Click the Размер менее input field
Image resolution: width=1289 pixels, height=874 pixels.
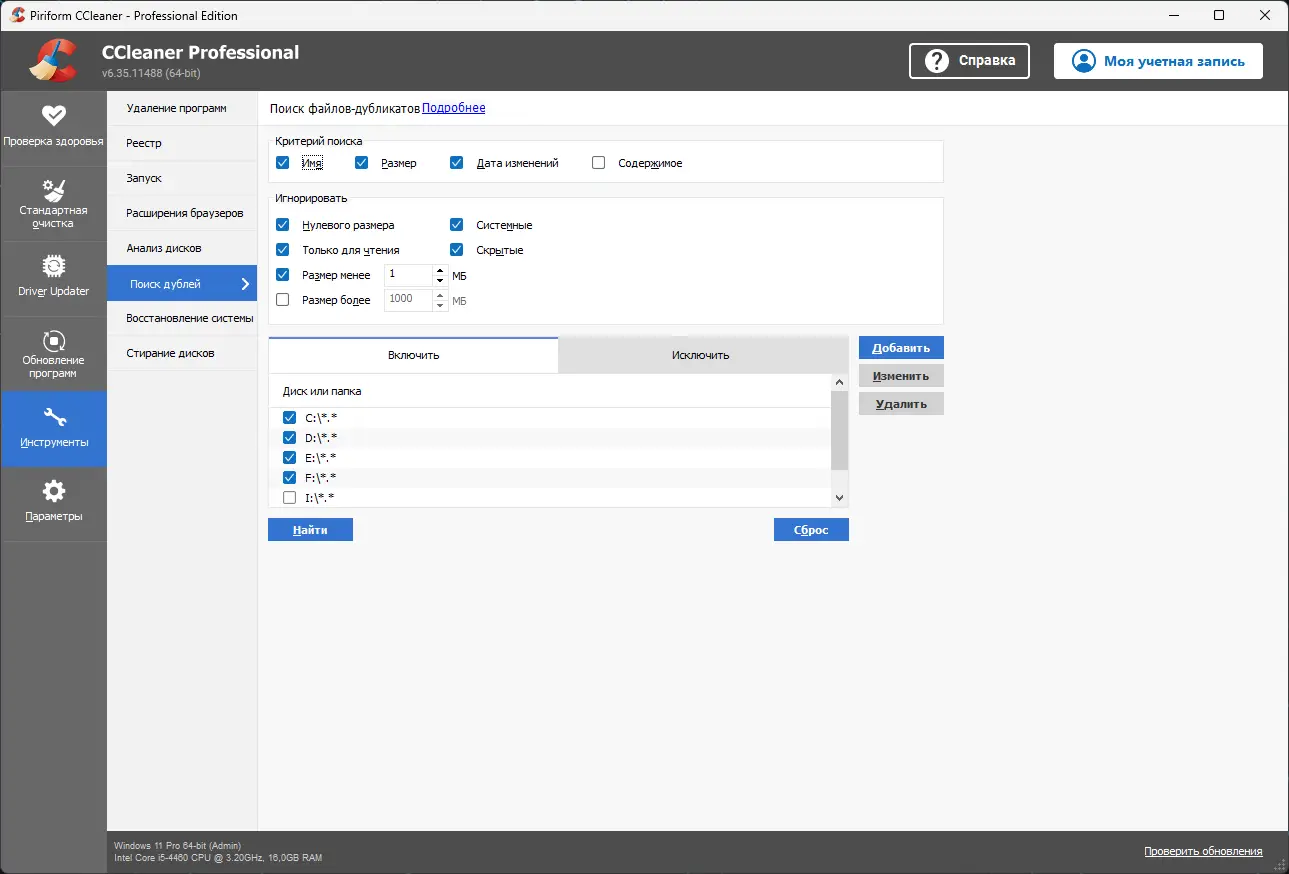click(x=408, y=275)
